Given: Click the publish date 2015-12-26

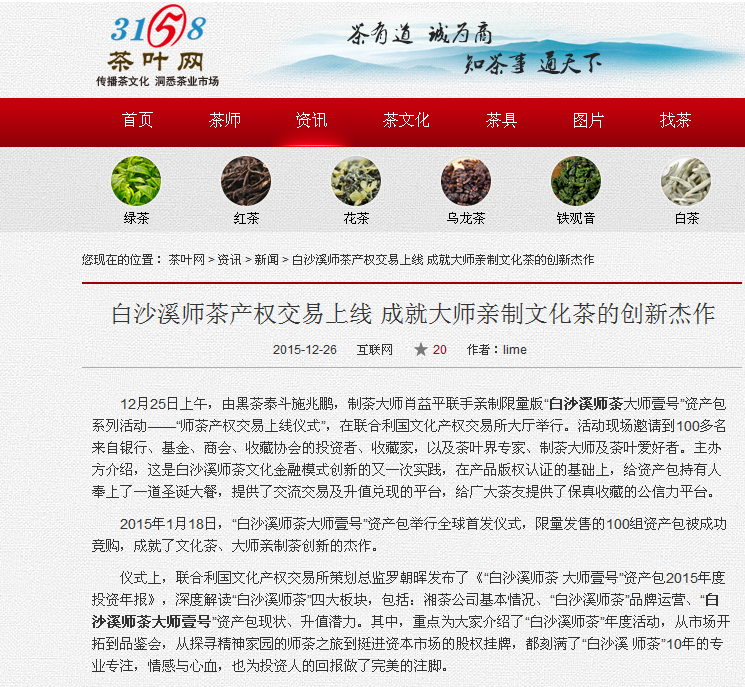Looking at the screenshot, I should [305, 350].
